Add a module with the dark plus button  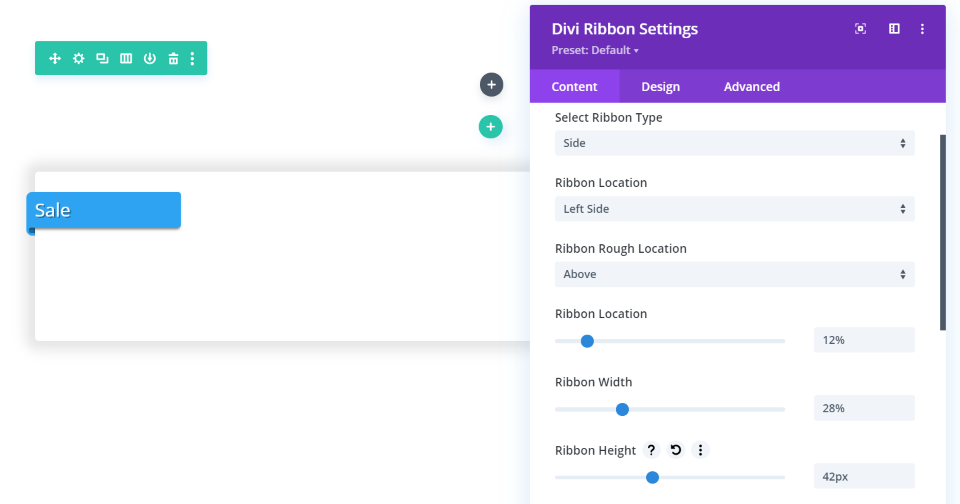[x=491, y=85]
